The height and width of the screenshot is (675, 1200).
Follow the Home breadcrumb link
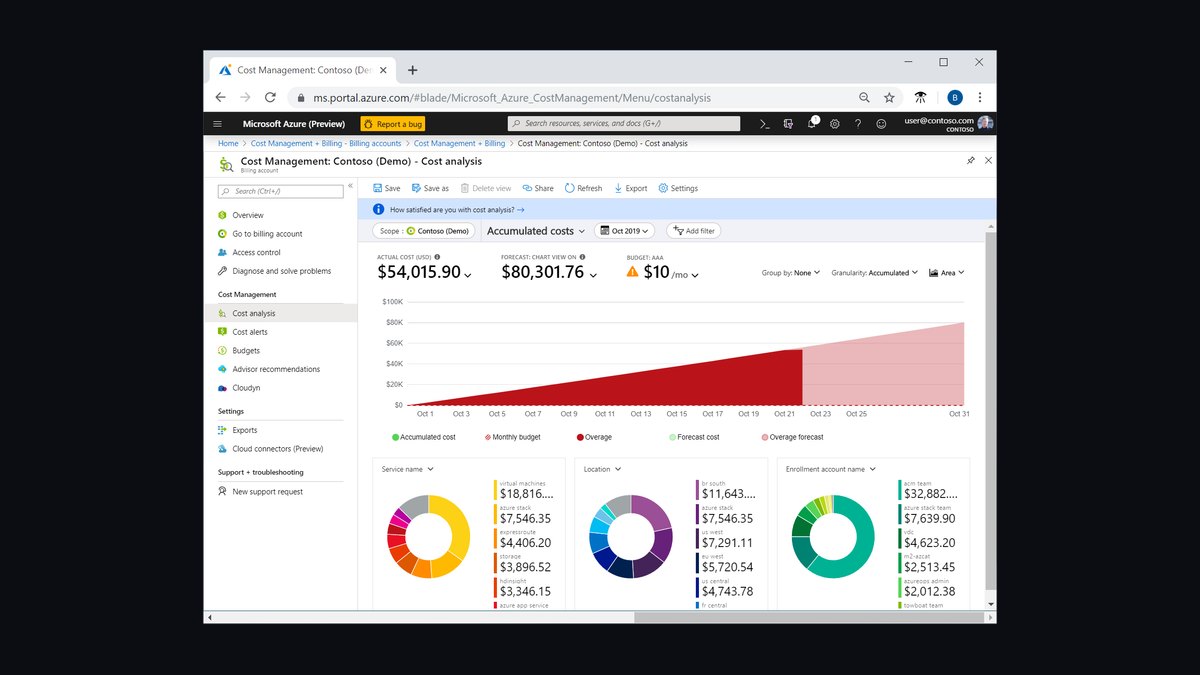[x=228, y=143]
